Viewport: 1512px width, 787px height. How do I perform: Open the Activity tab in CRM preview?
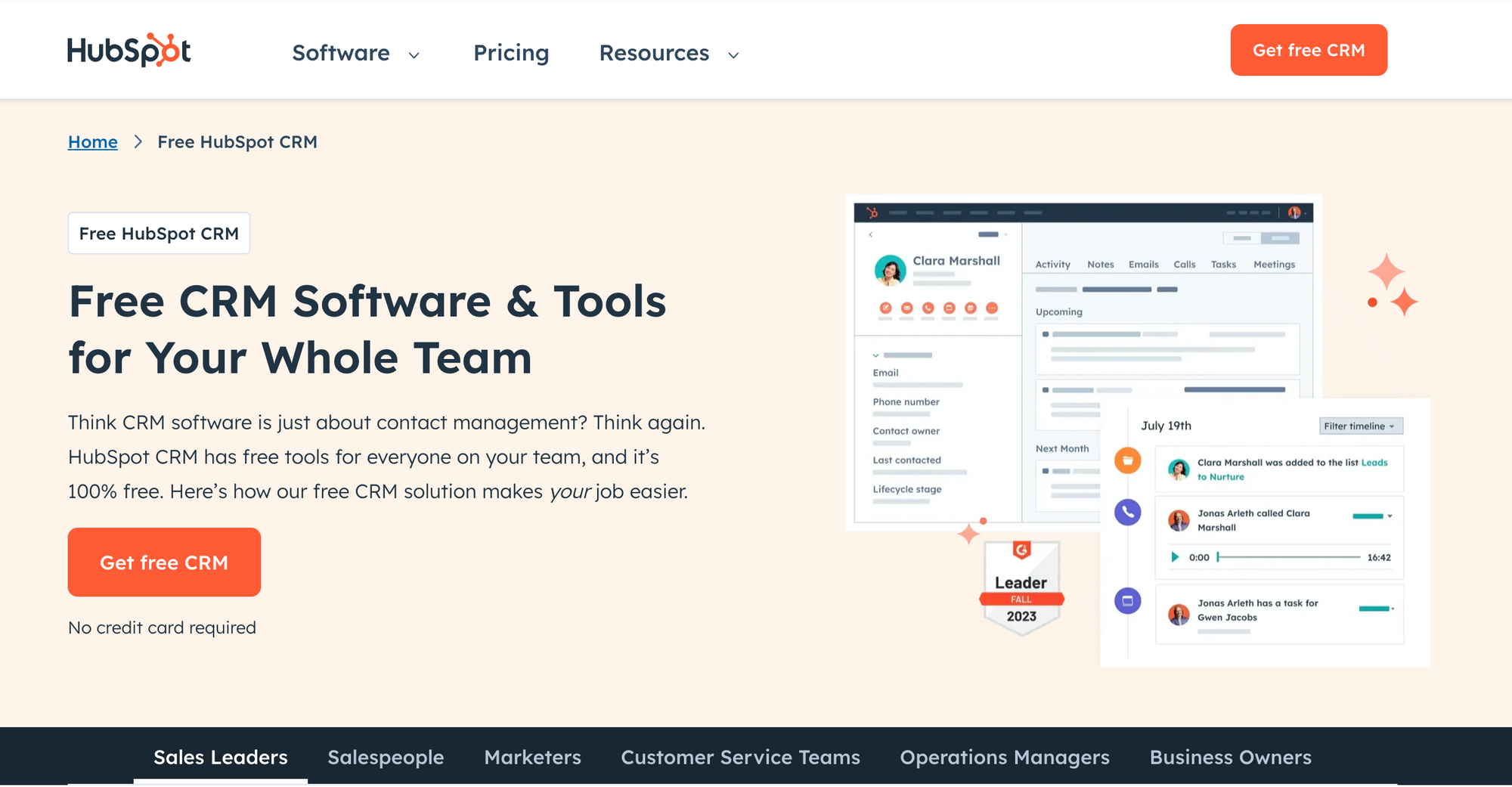1052,265
